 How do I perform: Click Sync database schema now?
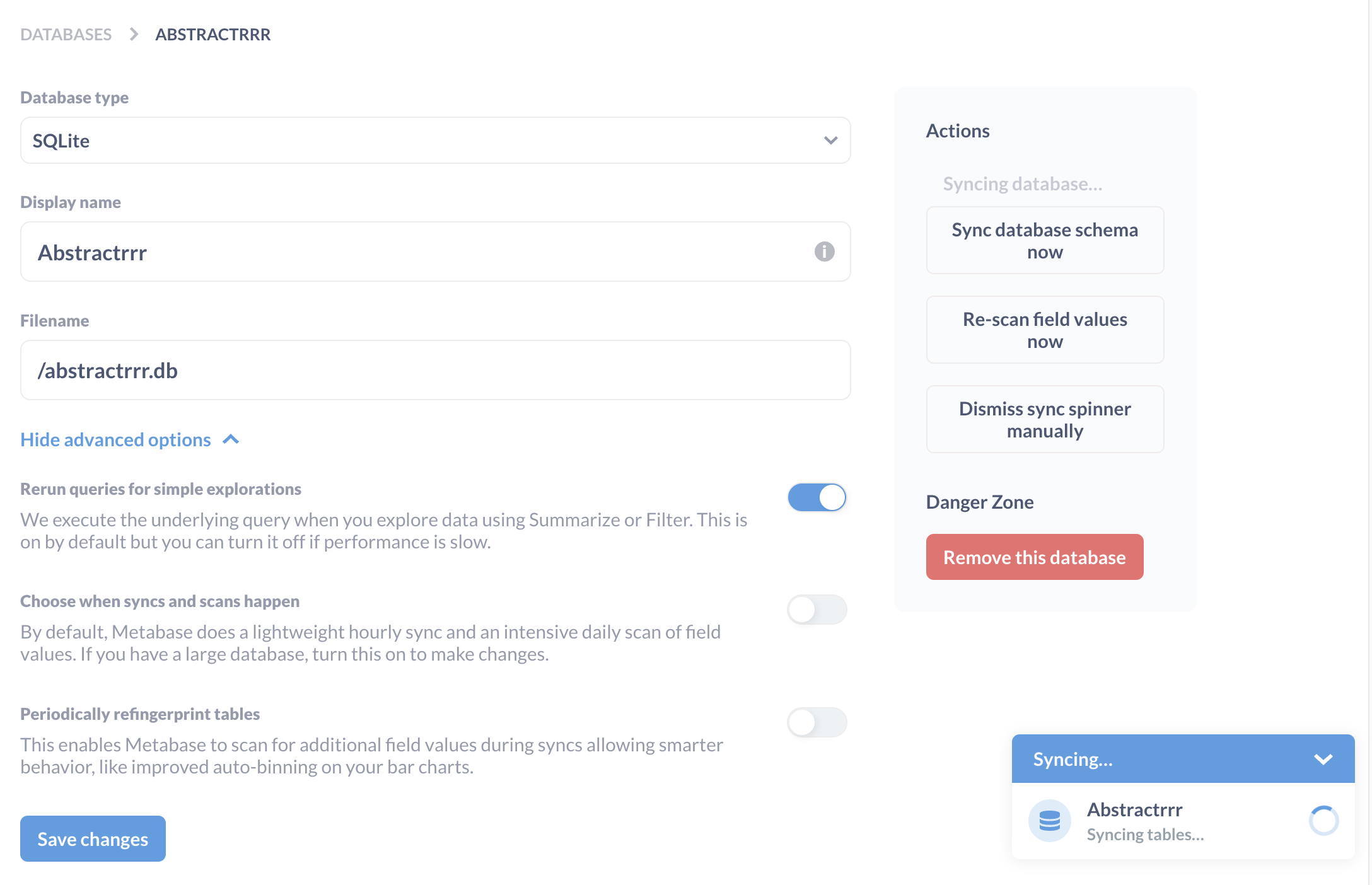tap(1045, 241)
